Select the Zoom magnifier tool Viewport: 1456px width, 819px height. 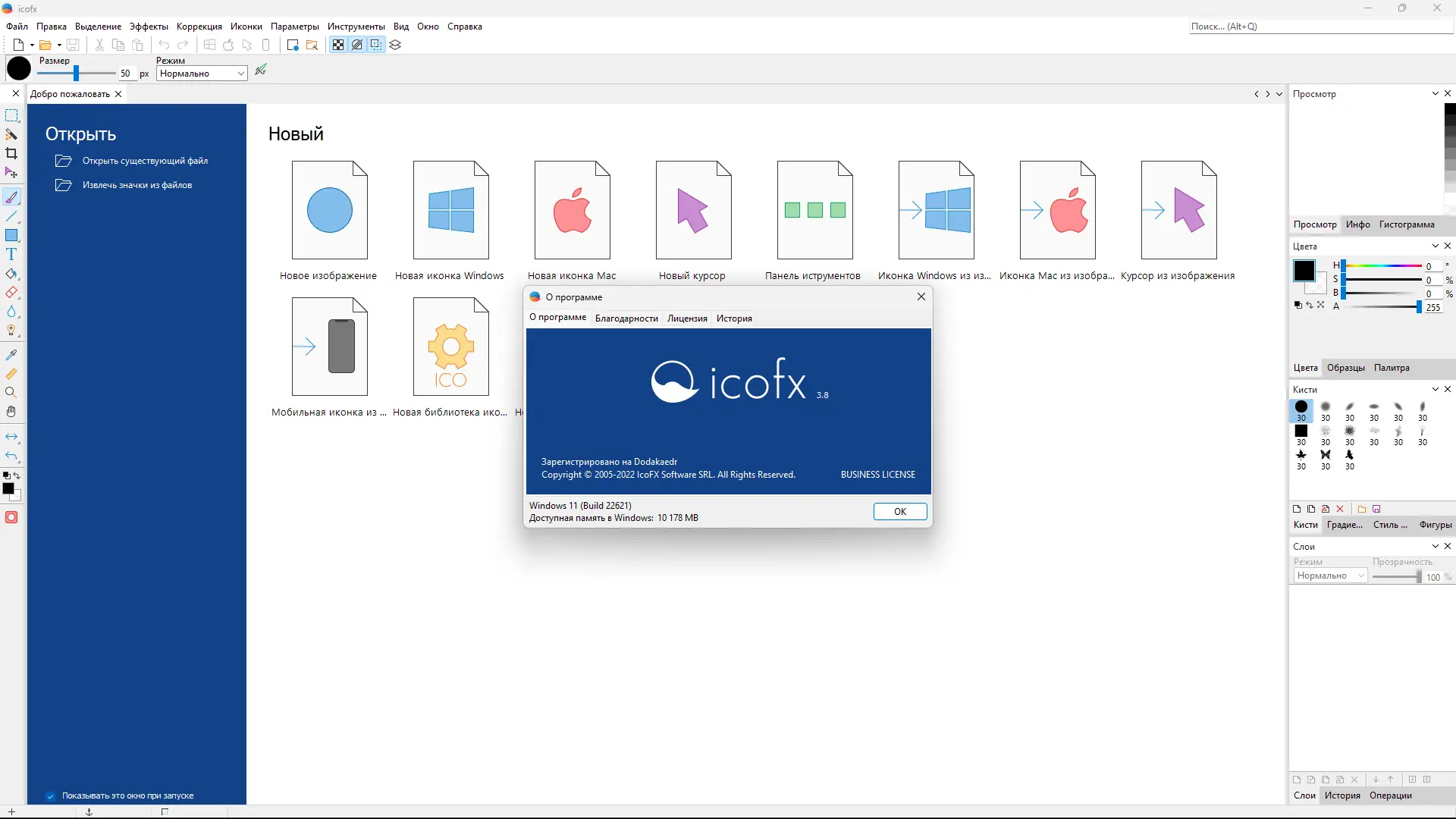[11, 393]
